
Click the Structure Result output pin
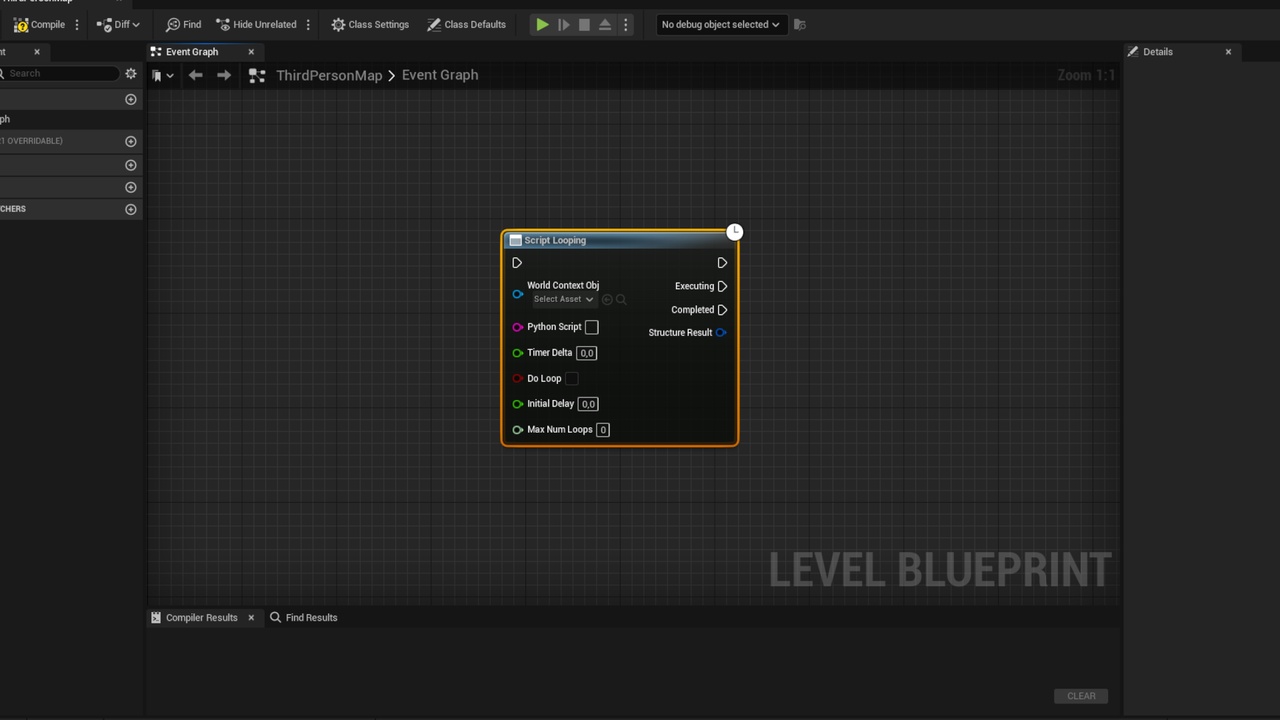(721, 333)
